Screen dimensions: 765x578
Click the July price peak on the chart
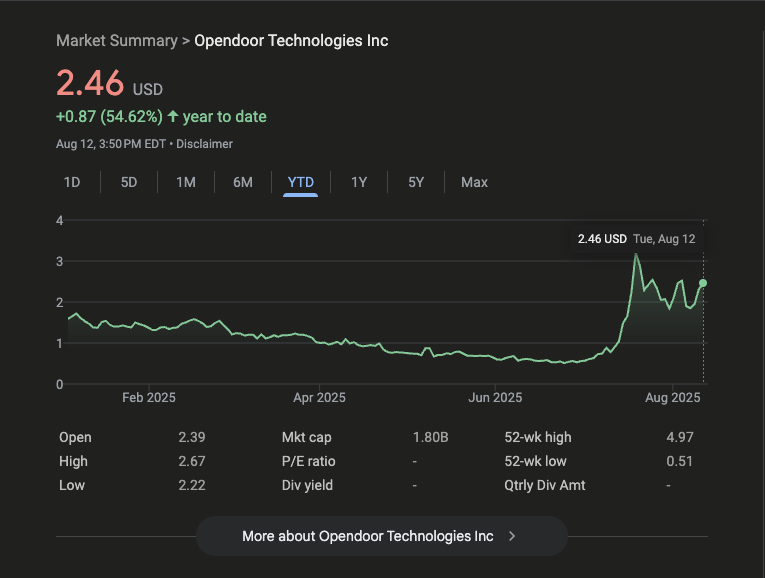636,255
